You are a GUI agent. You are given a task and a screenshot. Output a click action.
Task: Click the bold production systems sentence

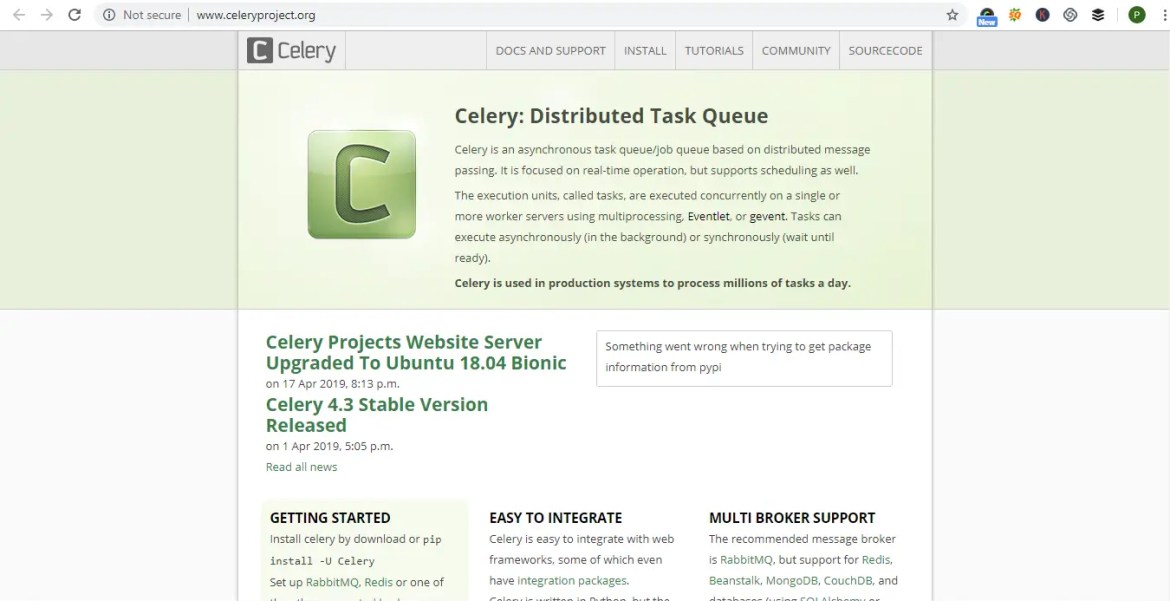pos(653,283)
